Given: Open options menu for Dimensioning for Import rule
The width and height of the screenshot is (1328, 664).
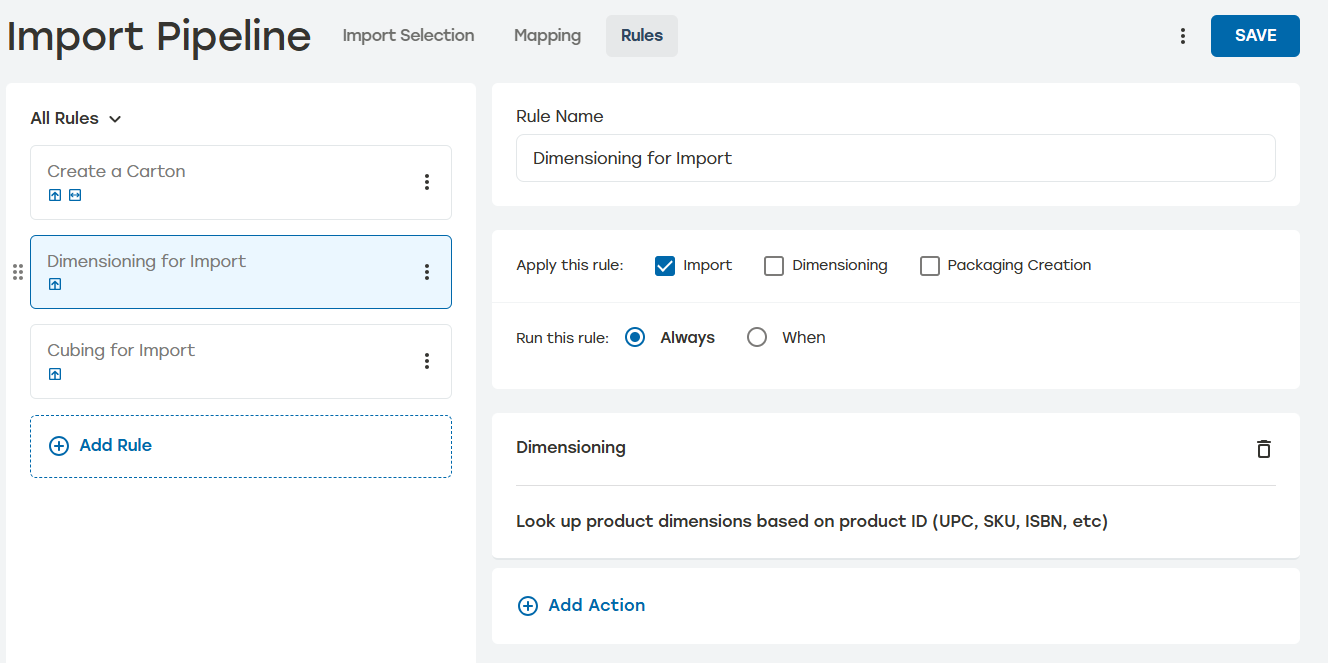Looking at the screenshot, I should tap(427, 272).
